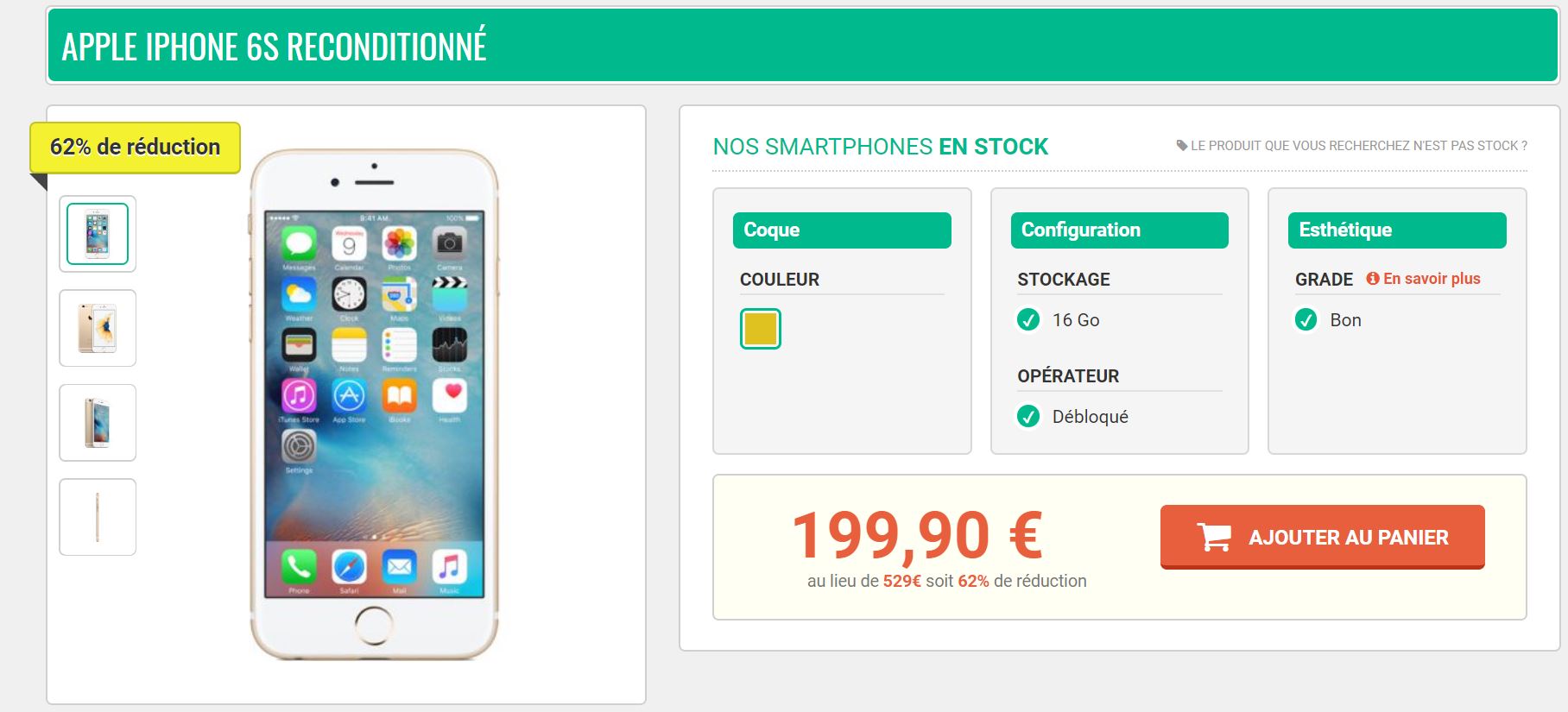
Task: Click the Coque section header
Action: 842,230
